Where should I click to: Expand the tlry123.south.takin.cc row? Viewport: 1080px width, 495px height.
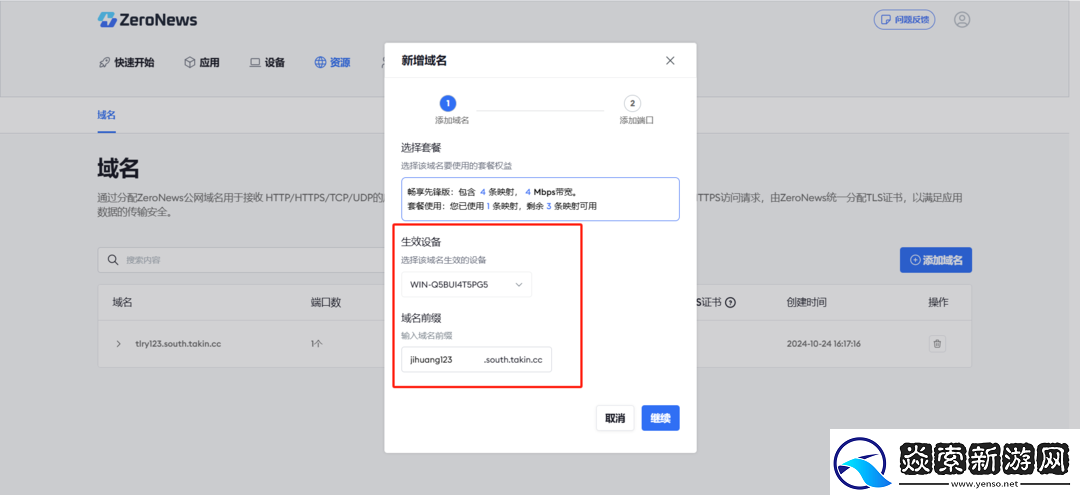tap(118, 344)
